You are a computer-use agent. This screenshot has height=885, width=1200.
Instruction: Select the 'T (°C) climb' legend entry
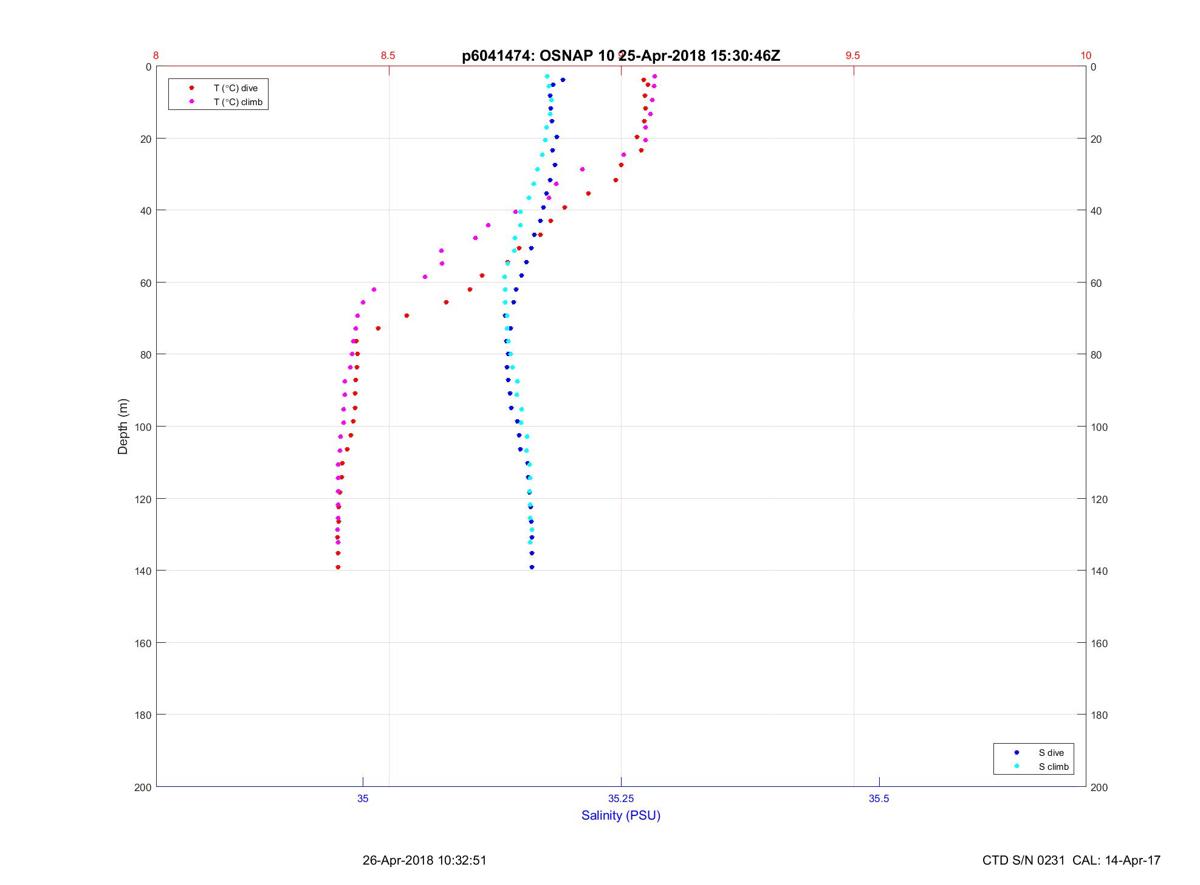pyautogui.click(x=239, y=102)
